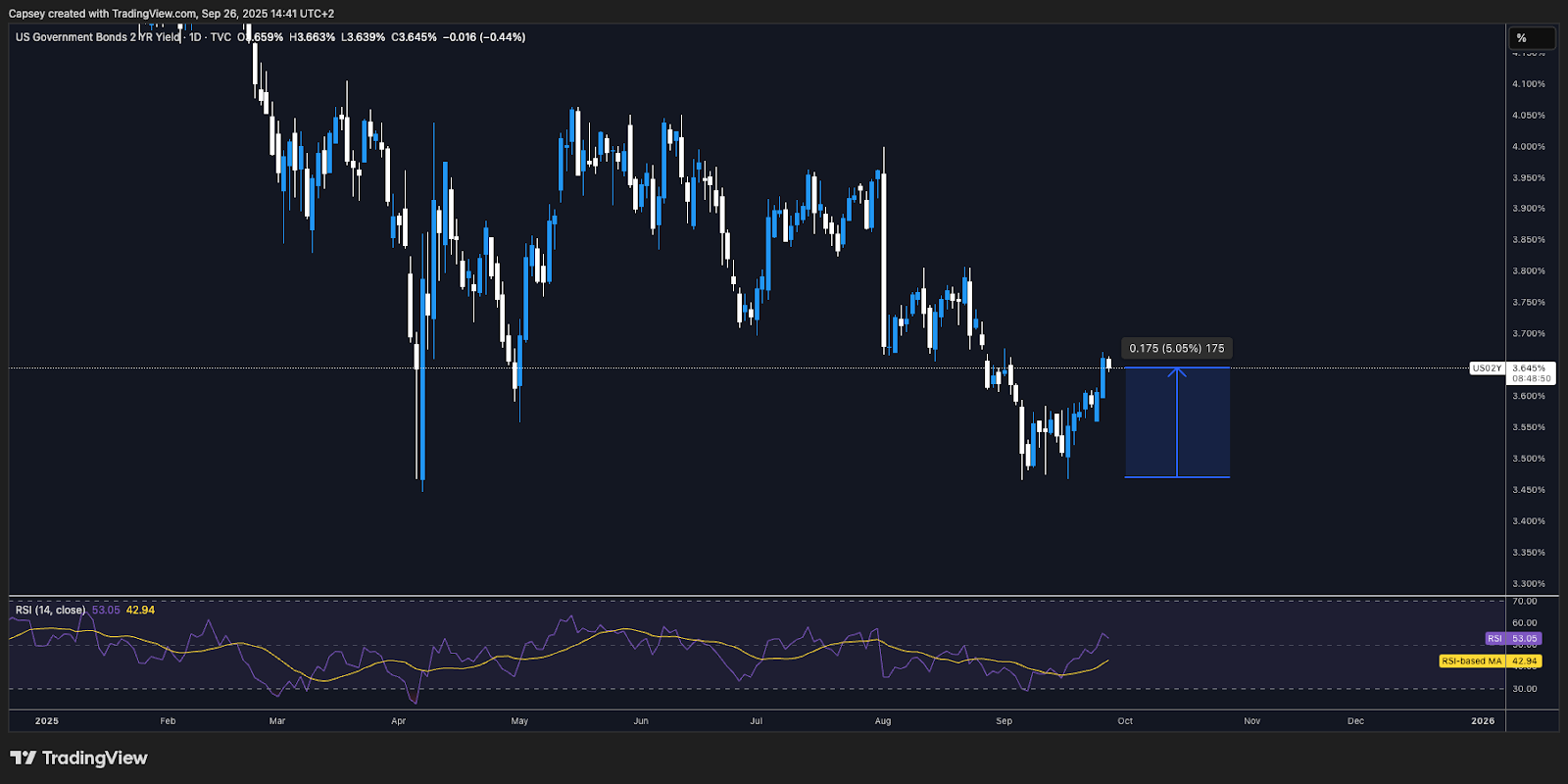This screenshot has width=1568, height=784.
Task: Click the Sep label on time axis
Action: click(x=1004, y=721)
